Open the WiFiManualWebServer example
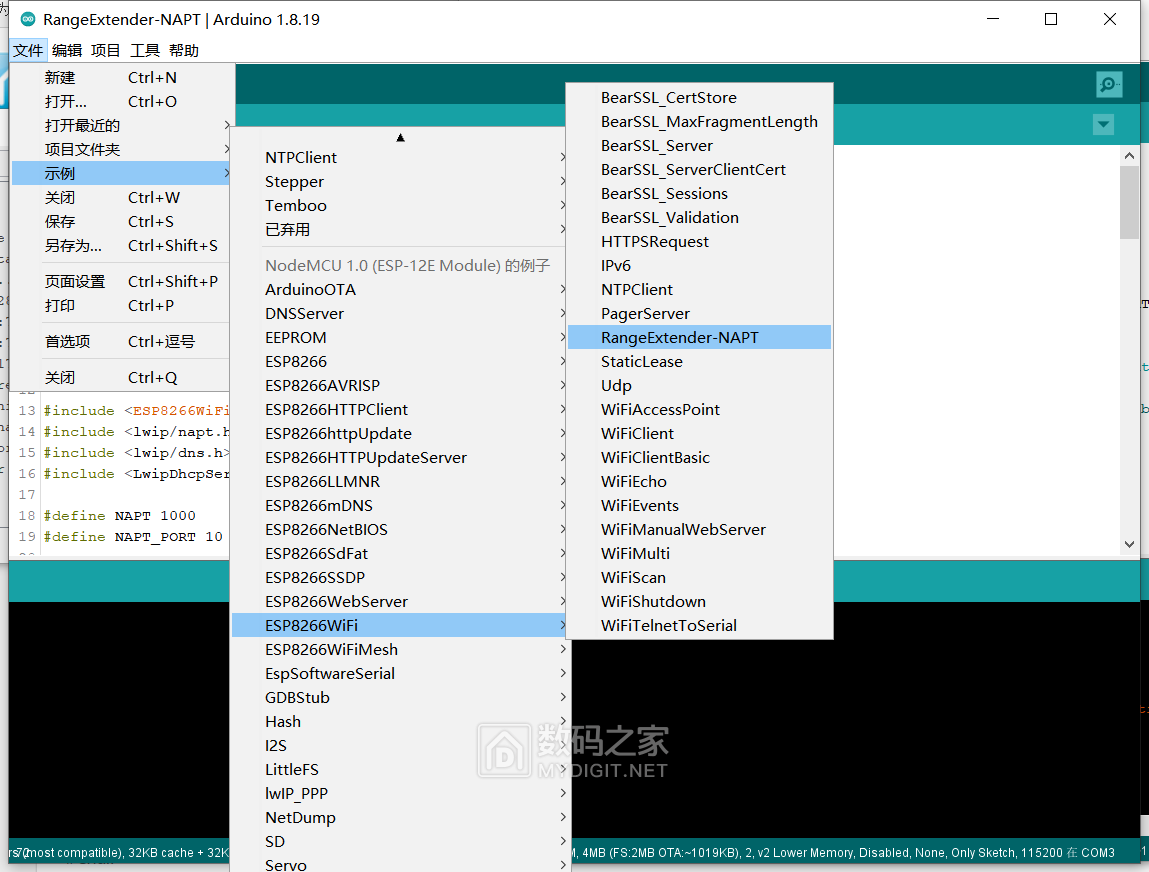Viewport: 1149px width, 872px height. [x=700, y=530]
